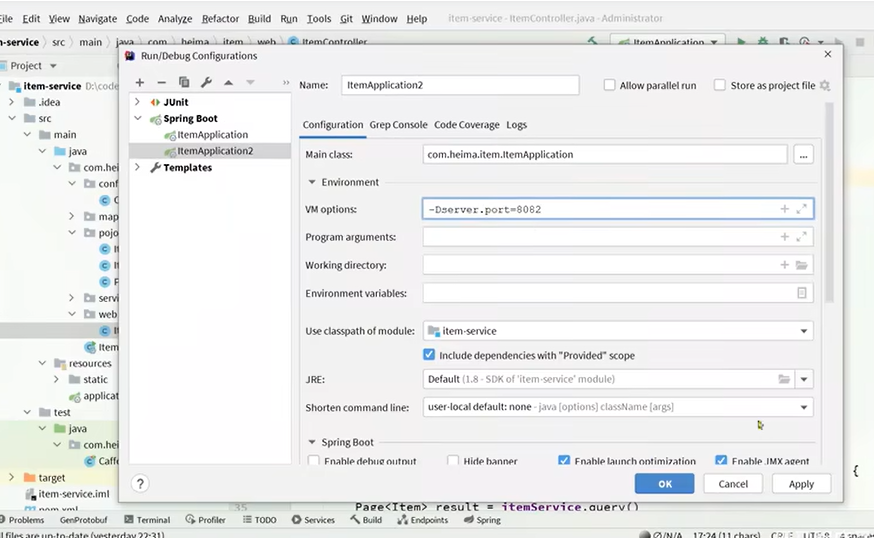Confirm the dialog with OK
Screen dimensions: 874x538
[664, 484]
